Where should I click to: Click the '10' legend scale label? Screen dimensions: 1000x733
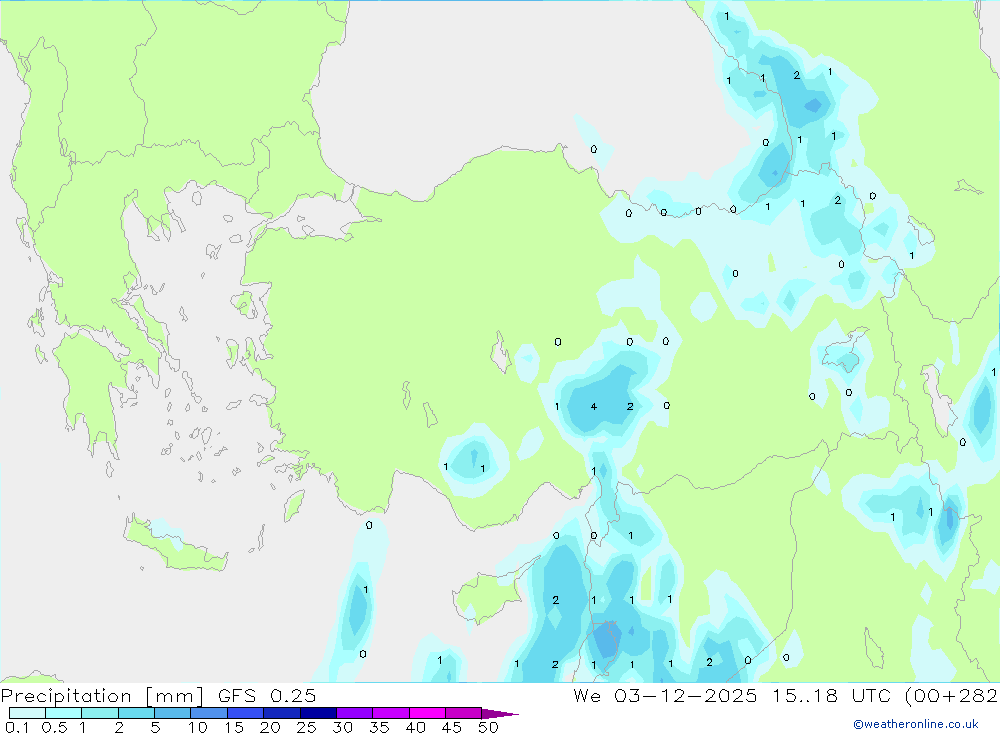198,727
